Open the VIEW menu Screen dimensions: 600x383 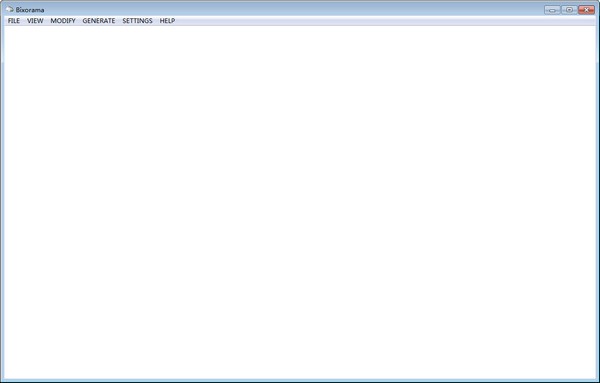tap(35, 21)
